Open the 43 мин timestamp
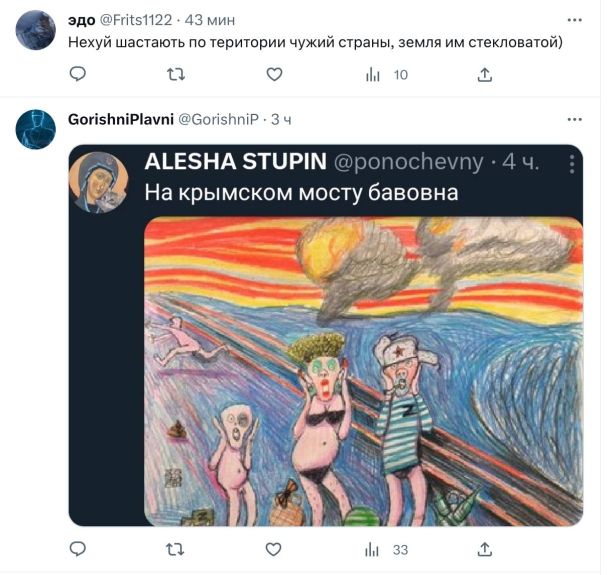This screenshot has width=610, height=575. pos(210,20)
